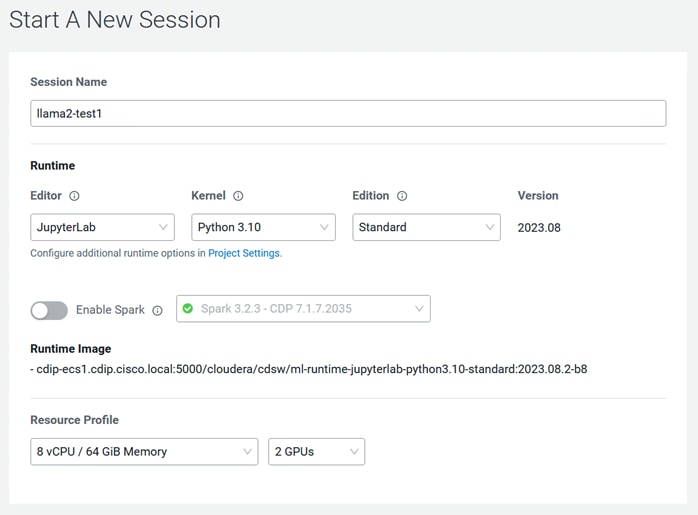The height and width of the screenshot is (515, 698).
Task: Click the Edition info icon
Action: pyautogui.click(x=402, y=196)
